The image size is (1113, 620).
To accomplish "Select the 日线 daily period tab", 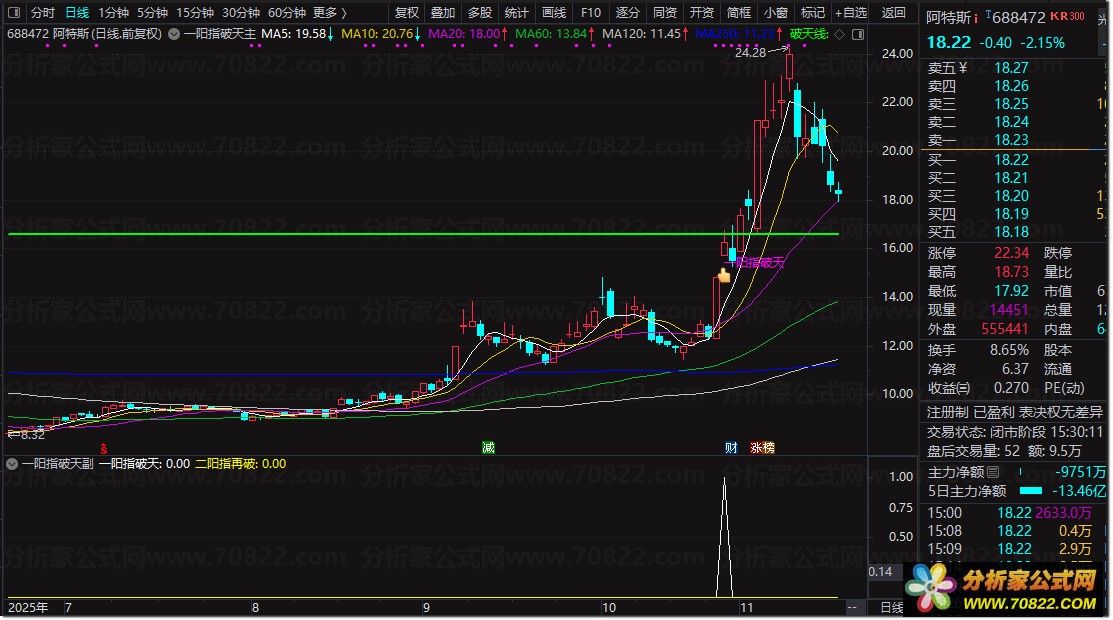I will (x=77, y=12).
